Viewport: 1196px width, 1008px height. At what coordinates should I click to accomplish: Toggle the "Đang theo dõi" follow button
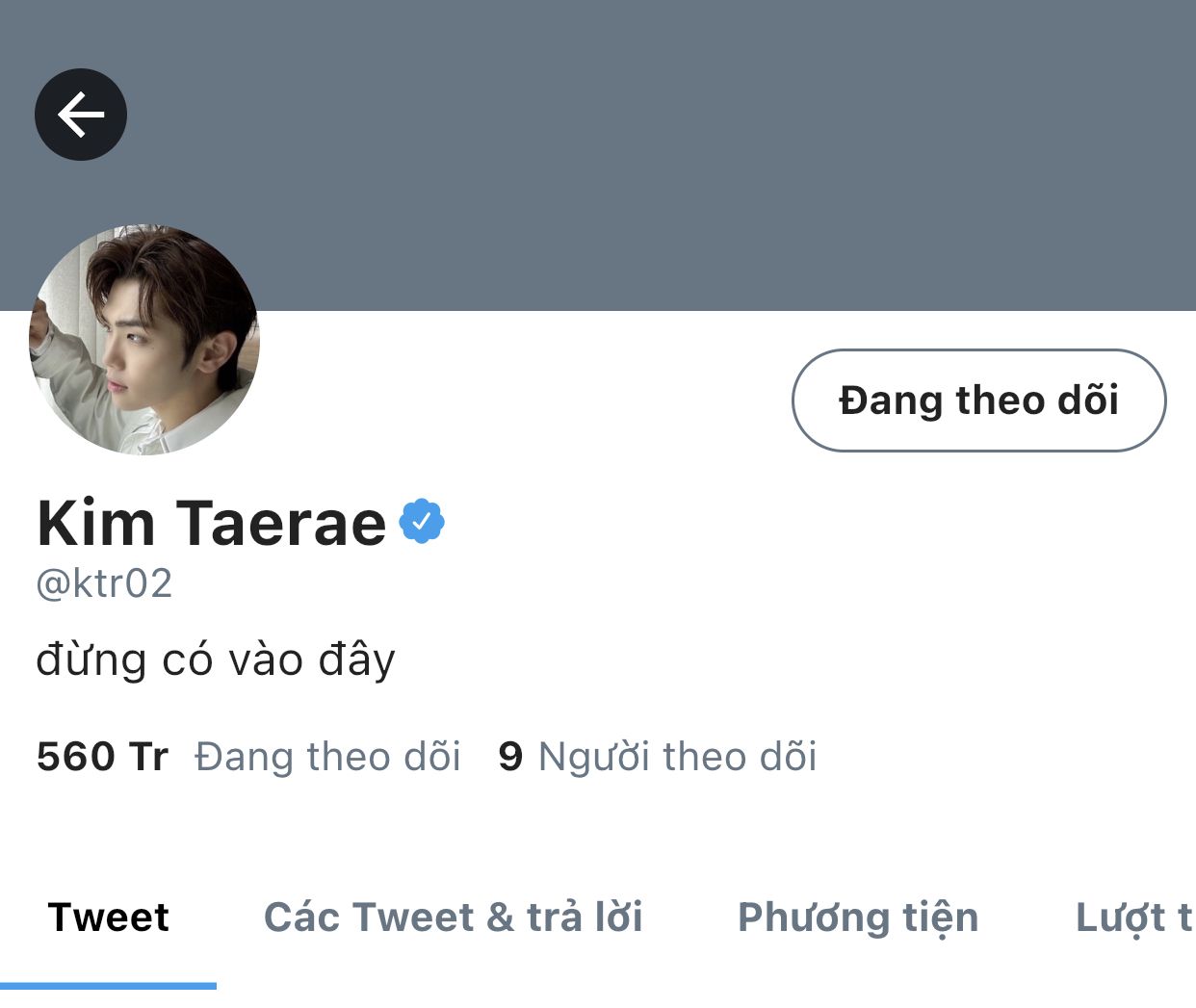[x=978, y=401]
